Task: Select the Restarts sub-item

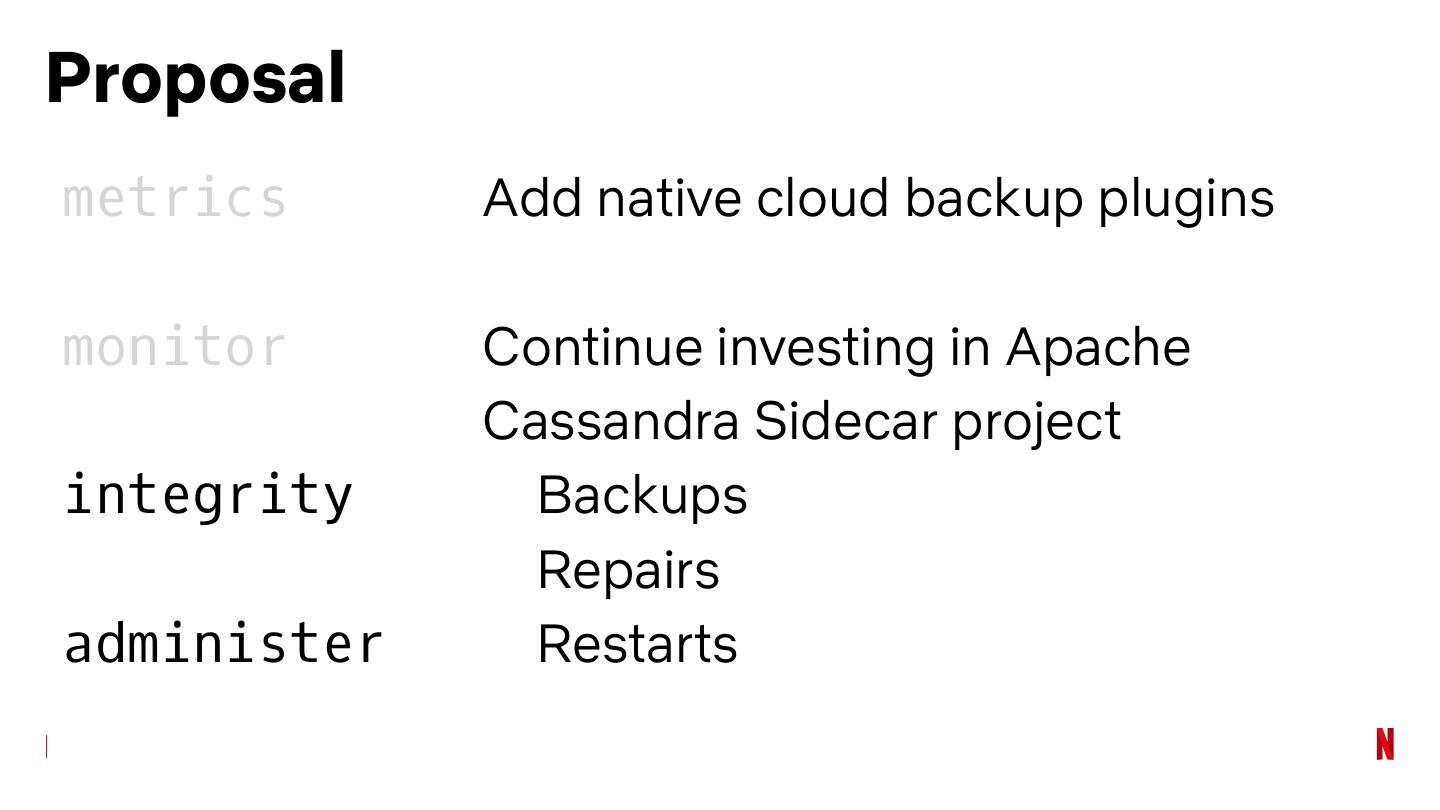Action: [x=637, y=644]
